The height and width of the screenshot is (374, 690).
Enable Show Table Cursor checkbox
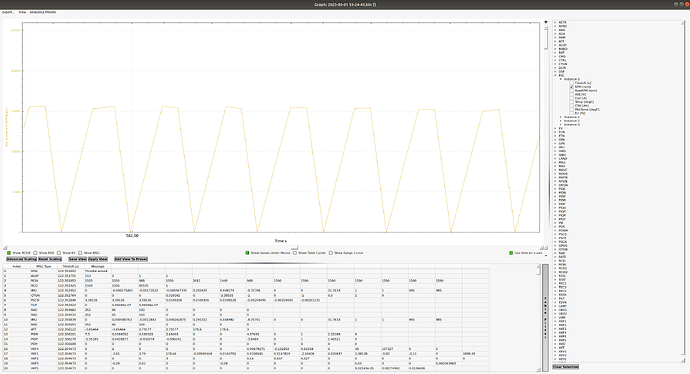(x=295, y=253)
